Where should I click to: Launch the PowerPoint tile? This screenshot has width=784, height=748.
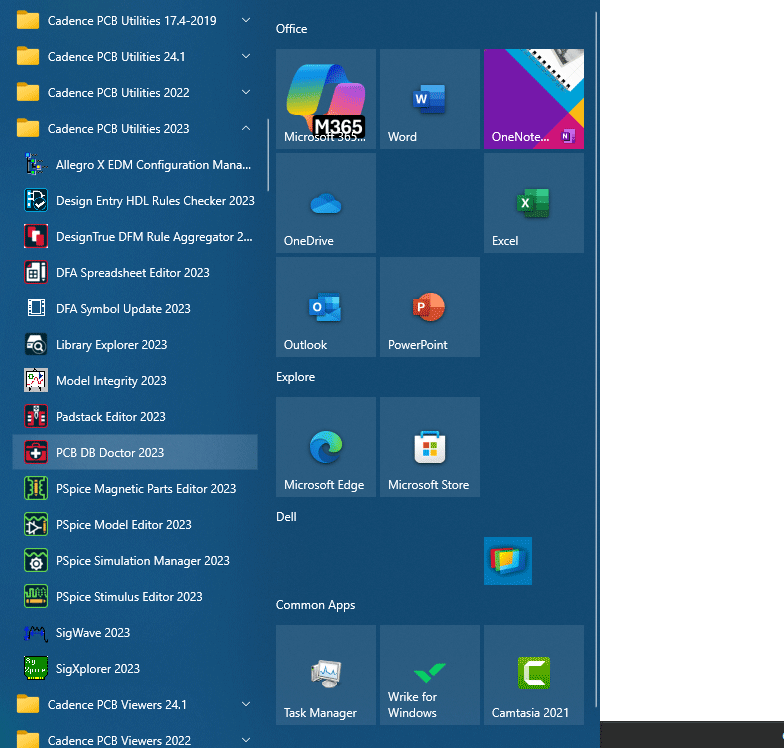(430, 307)
